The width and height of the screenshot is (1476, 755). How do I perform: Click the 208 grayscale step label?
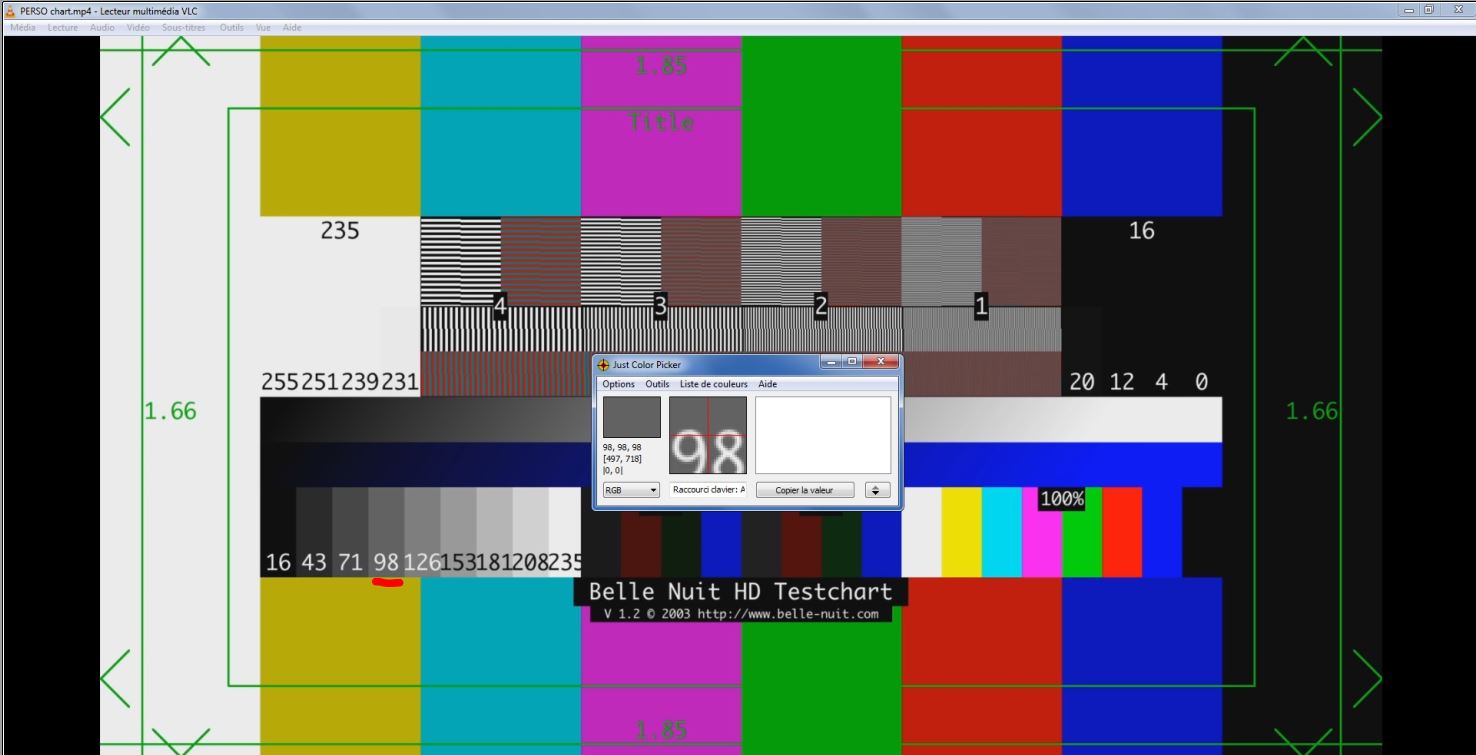530,562
